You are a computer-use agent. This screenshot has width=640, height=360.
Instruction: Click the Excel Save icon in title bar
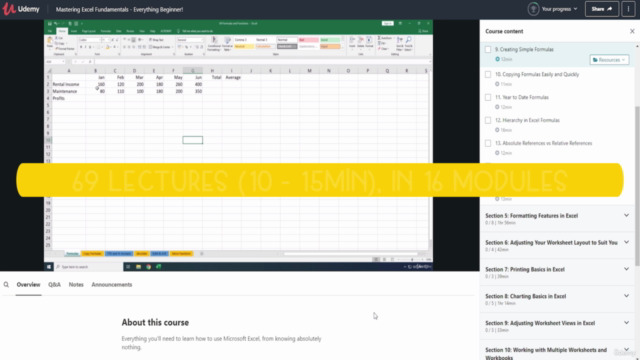click(x=50, y=24)
